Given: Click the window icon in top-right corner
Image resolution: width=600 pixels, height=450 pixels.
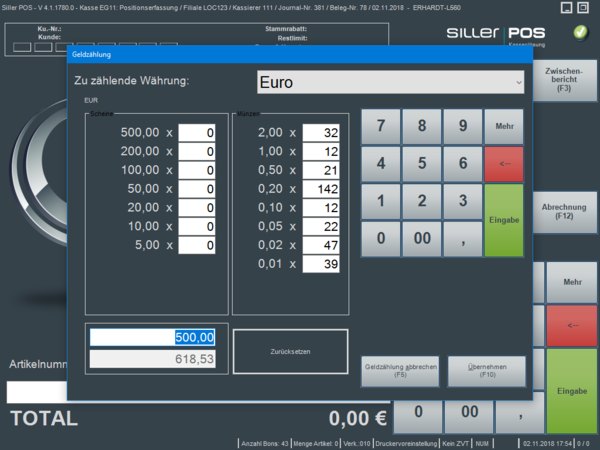Looking at the screenshot, I should (565, 7).
